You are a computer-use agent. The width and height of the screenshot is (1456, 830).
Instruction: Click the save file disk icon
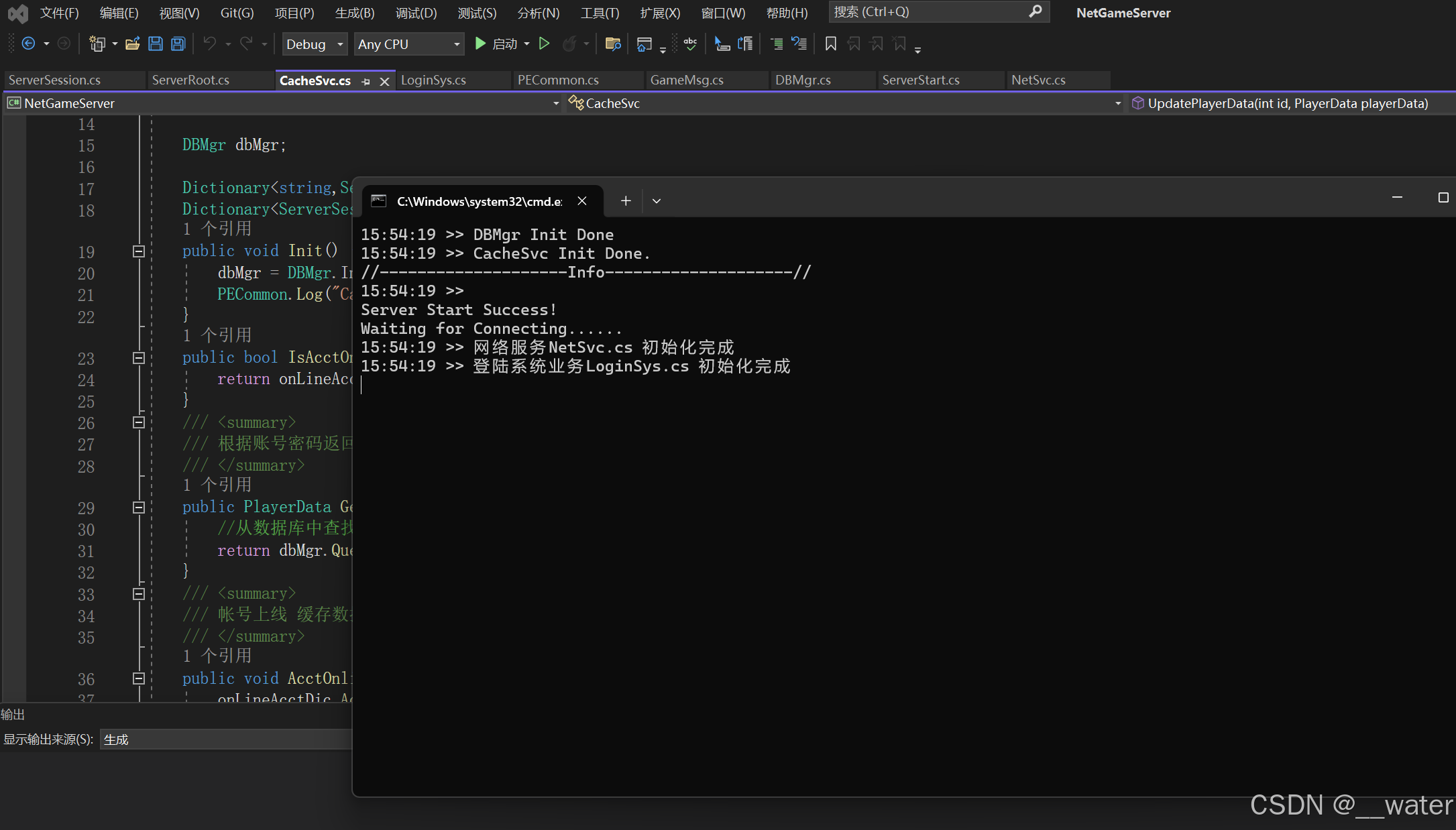[156, 44]
